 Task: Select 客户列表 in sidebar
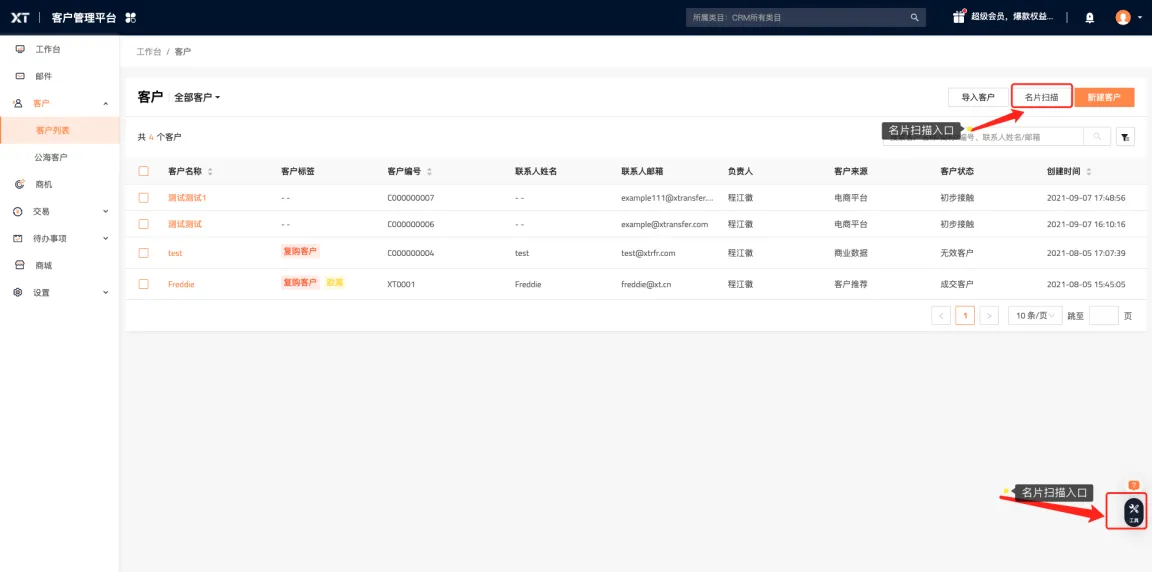pos(60,130)
